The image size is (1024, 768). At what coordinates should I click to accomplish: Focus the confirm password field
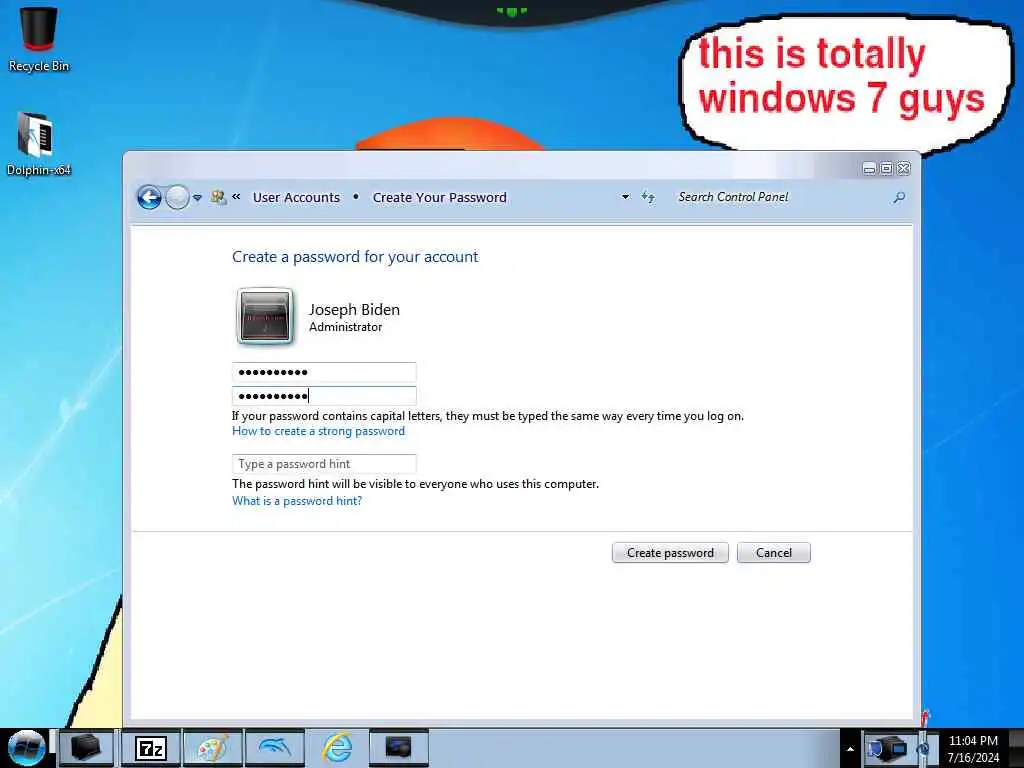click(324, 396)
